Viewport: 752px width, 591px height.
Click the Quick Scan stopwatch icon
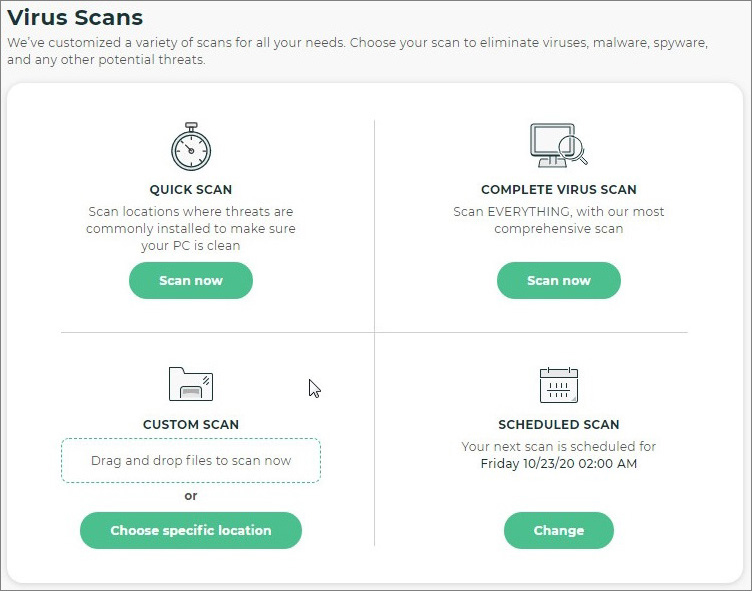191,146
